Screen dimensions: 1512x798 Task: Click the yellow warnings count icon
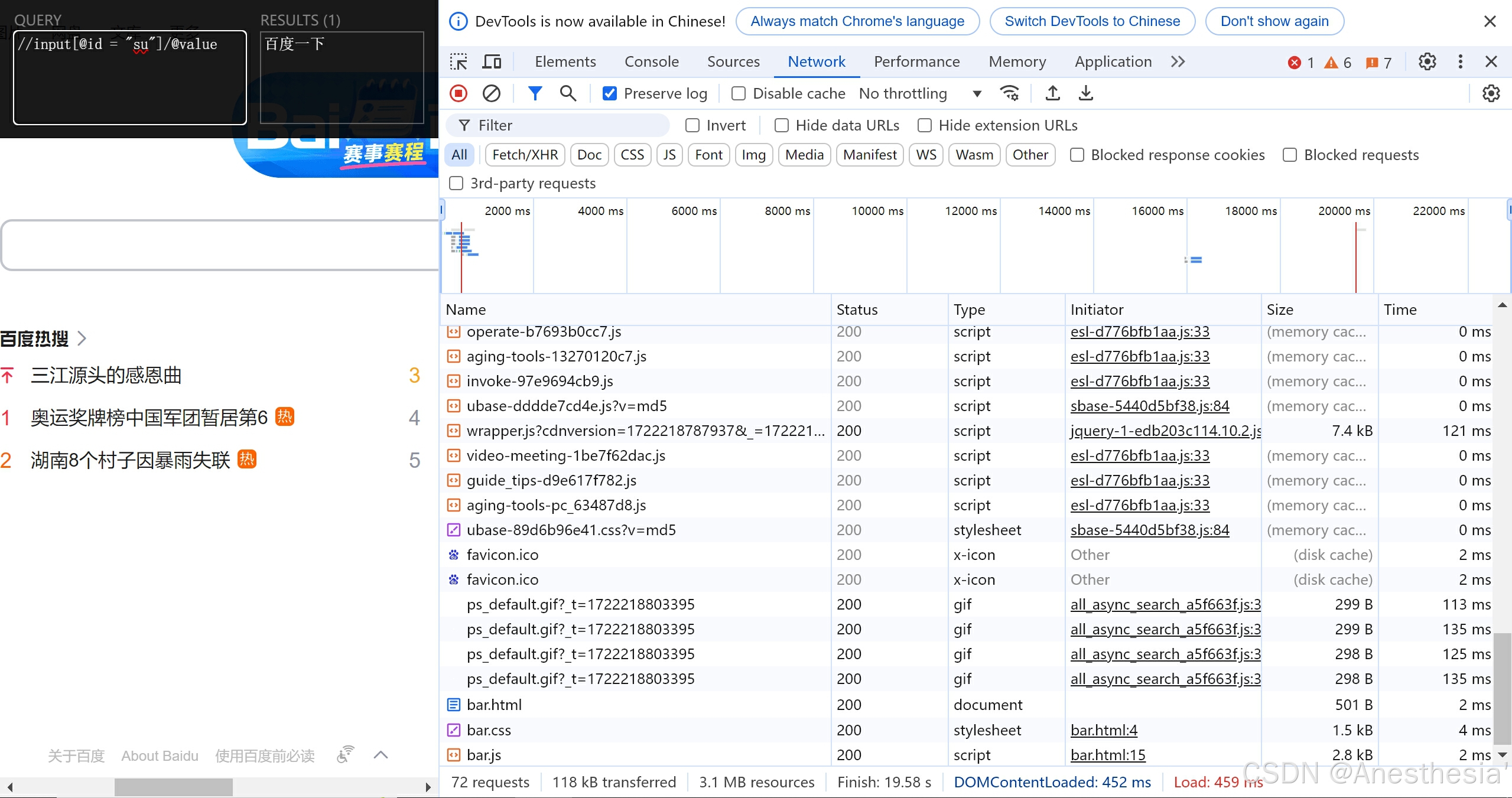[x=1331, y=62]
